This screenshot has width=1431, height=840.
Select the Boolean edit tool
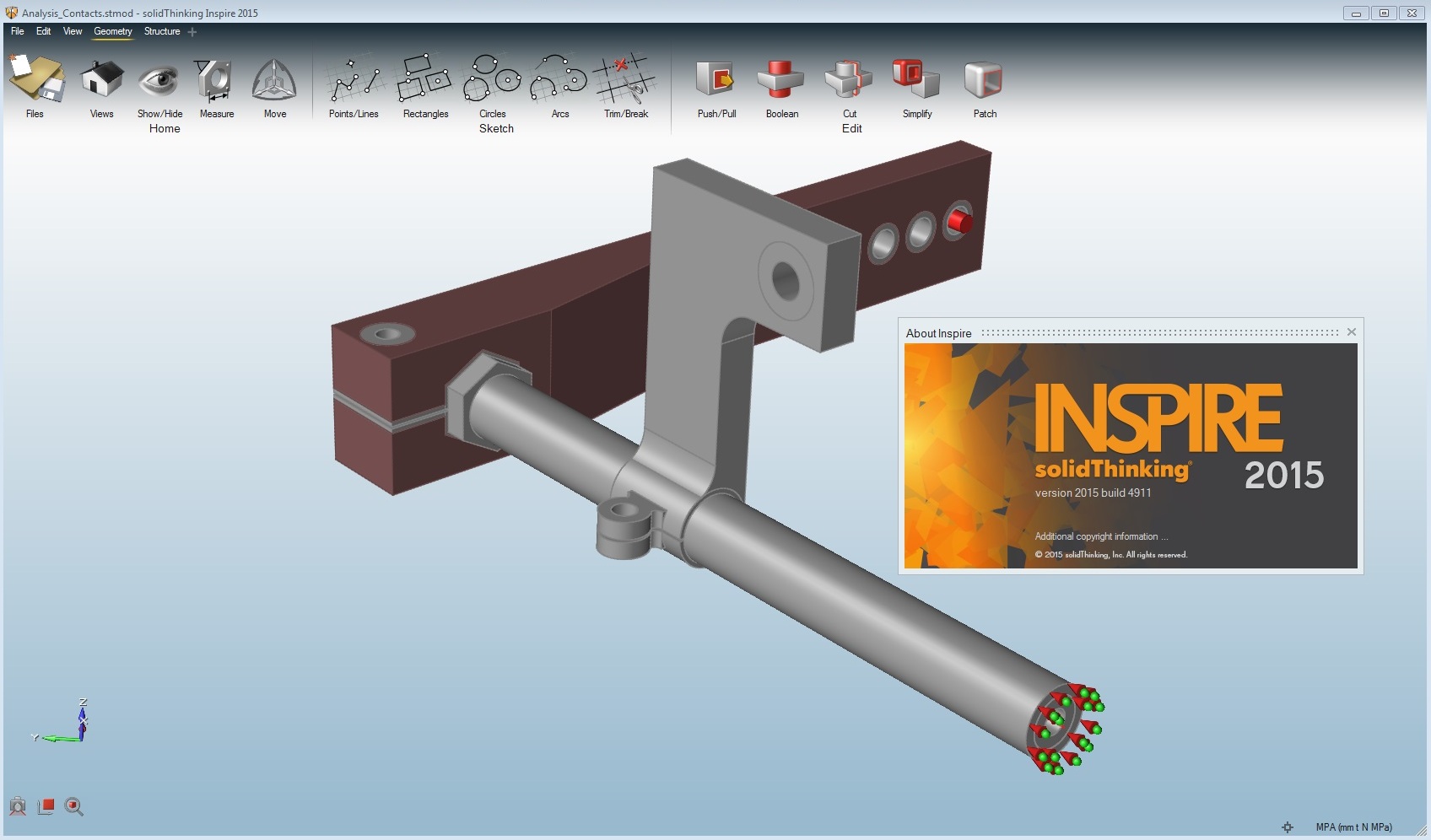click(x=780, y=80)
